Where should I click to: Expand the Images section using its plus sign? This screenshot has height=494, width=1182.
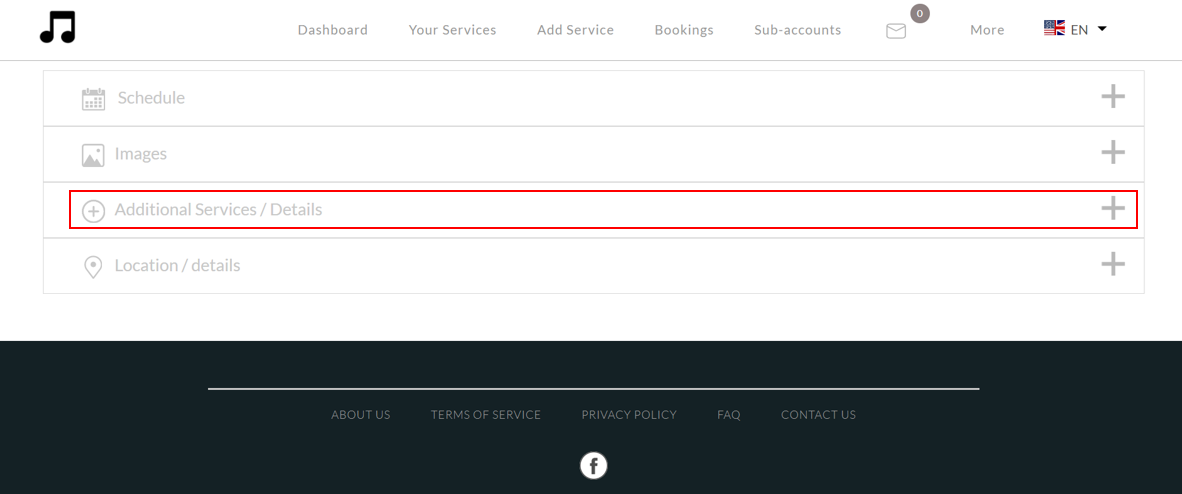pyautogui.click(x=1113, y=153)
